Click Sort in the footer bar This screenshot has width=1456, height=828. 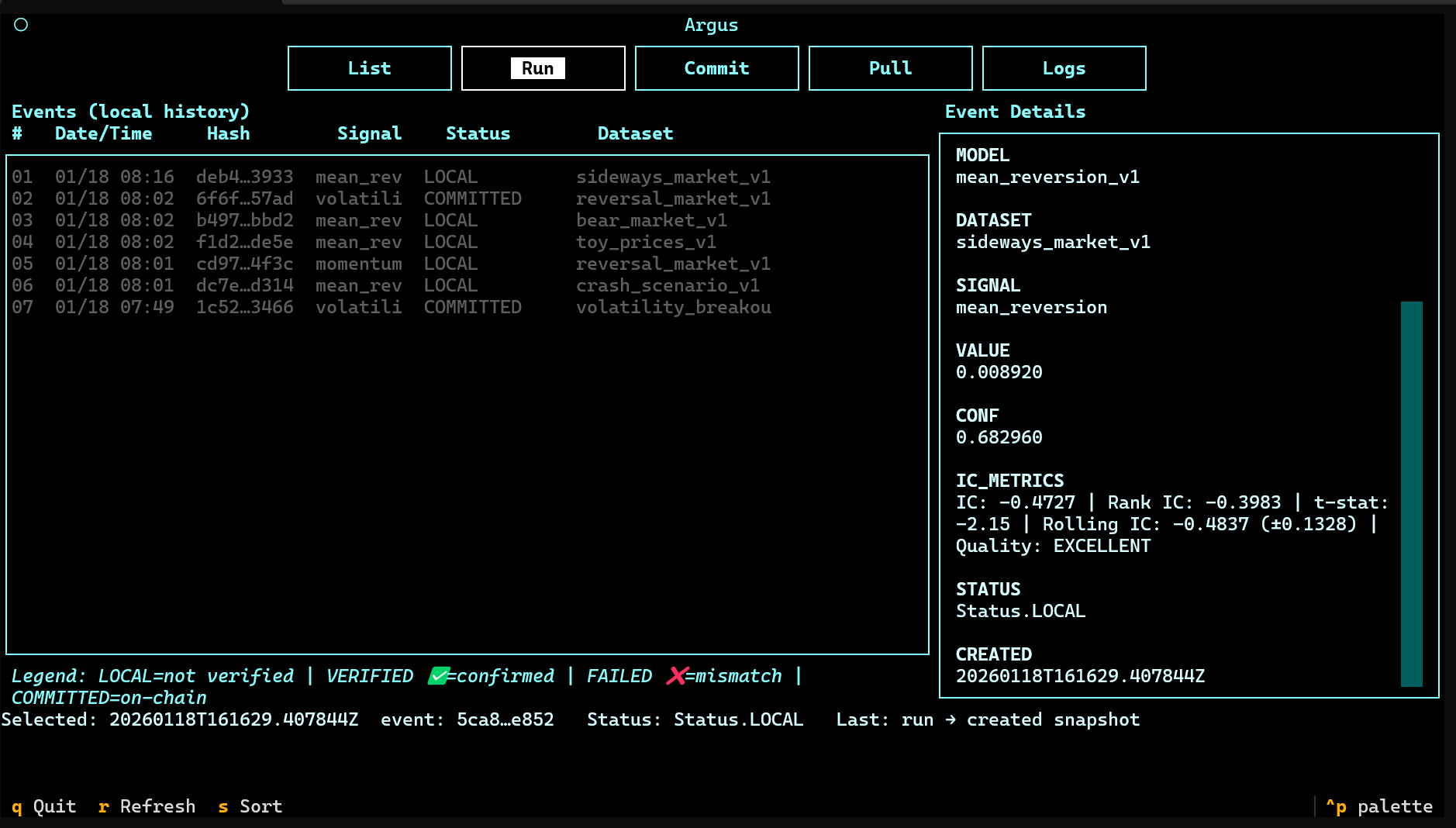[250, 806]
